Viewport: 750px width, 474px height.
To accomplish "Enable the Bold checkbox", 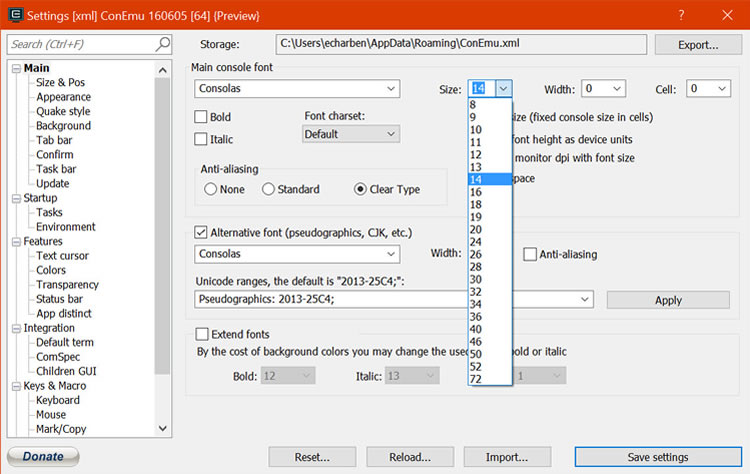I will click(201, 117).
